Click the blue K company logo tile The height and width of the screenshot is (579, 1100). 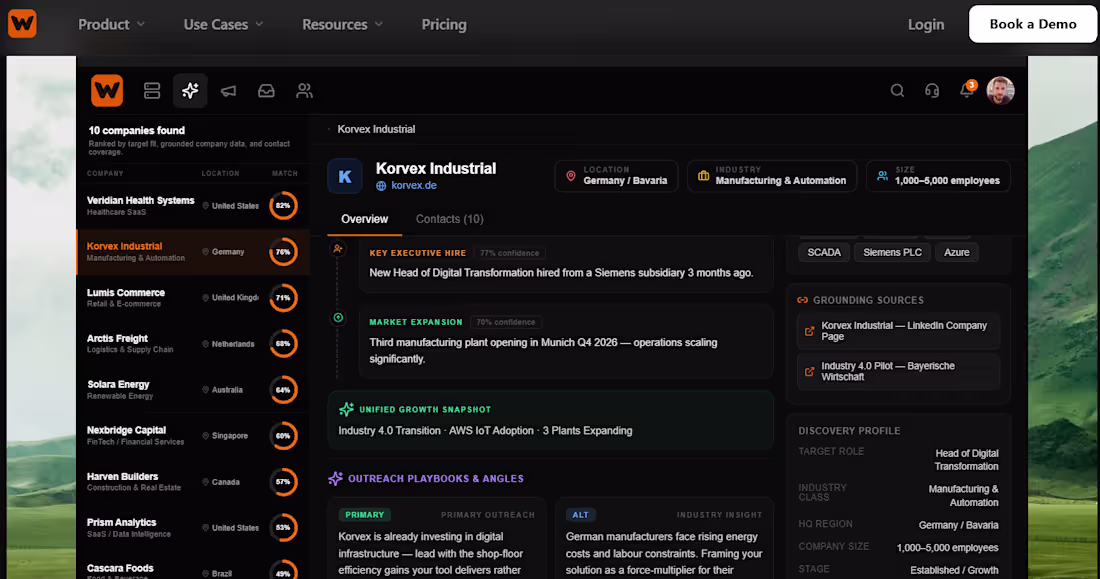[345, 176]
